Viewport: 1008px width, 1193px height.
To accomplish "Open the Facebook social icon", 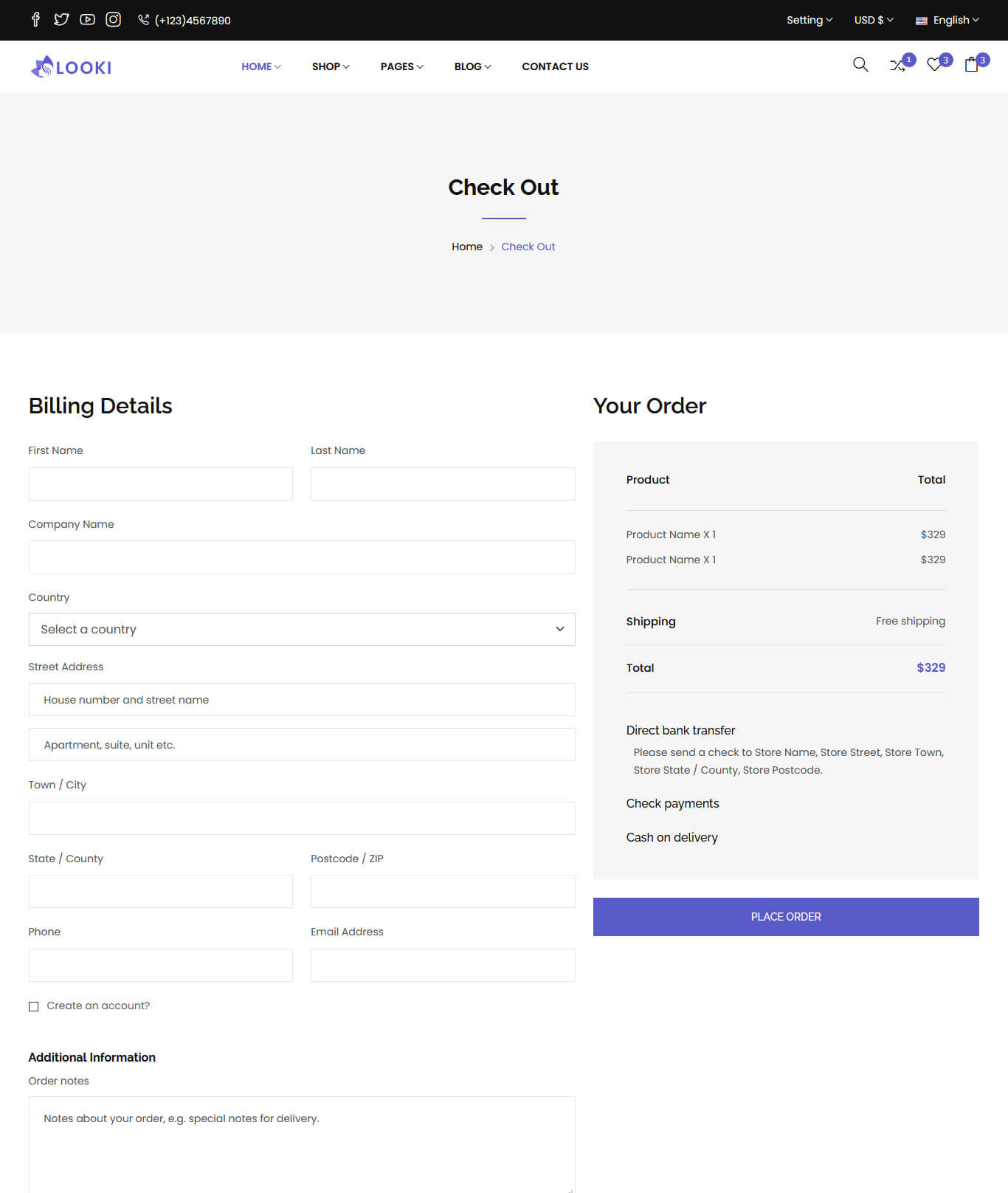I will click(x=35, y=20).
